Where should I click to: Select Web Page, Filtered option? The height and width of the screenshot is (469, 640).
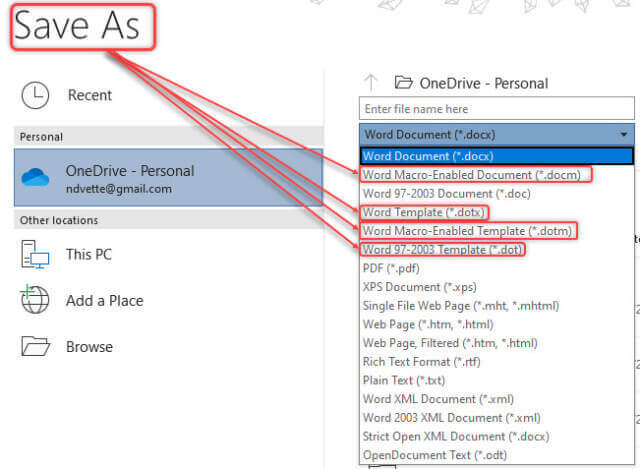point(450,343)
